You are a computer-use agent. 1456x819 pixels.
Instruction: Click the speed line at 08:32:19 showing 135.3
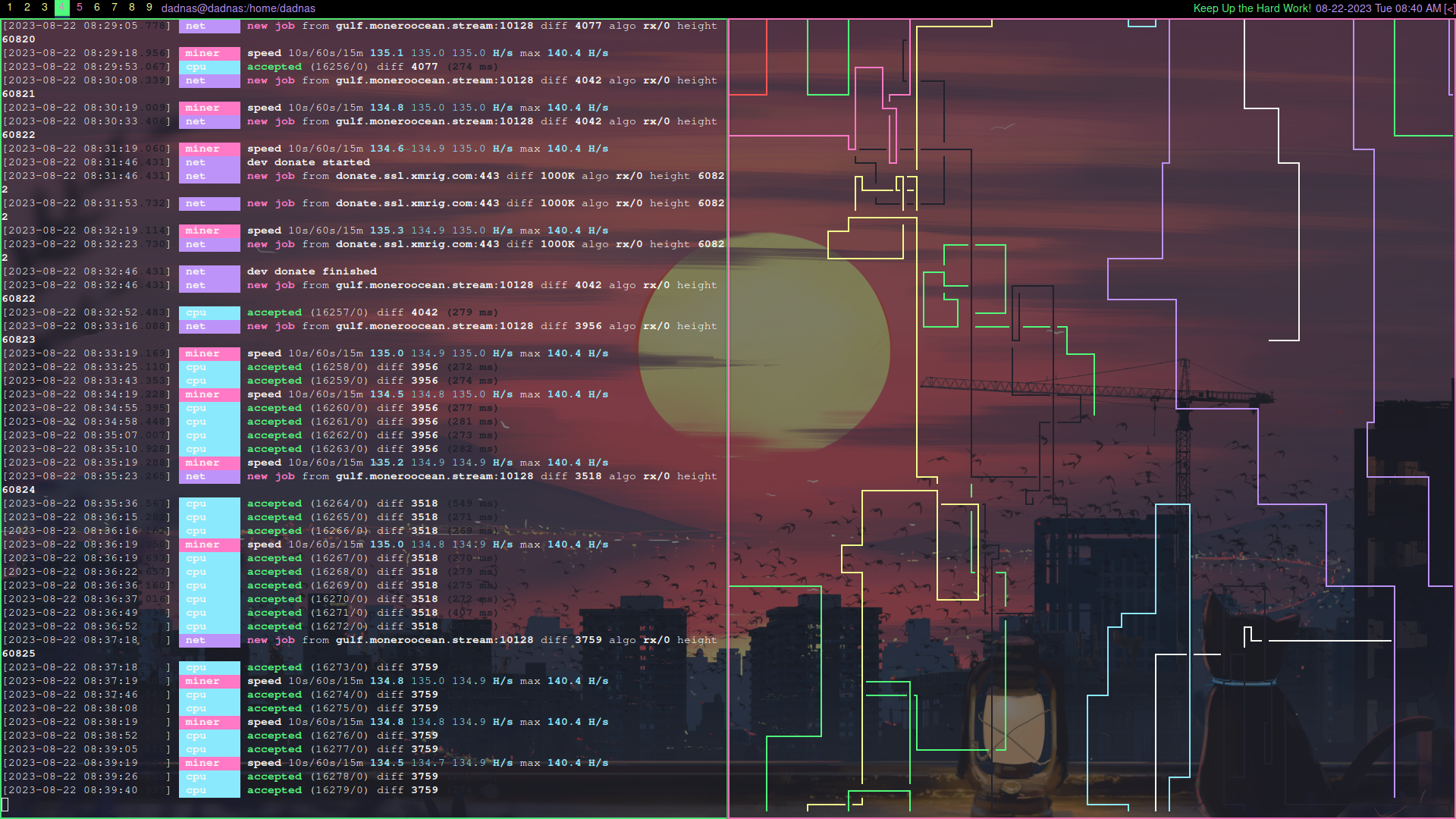pos(428,231)
